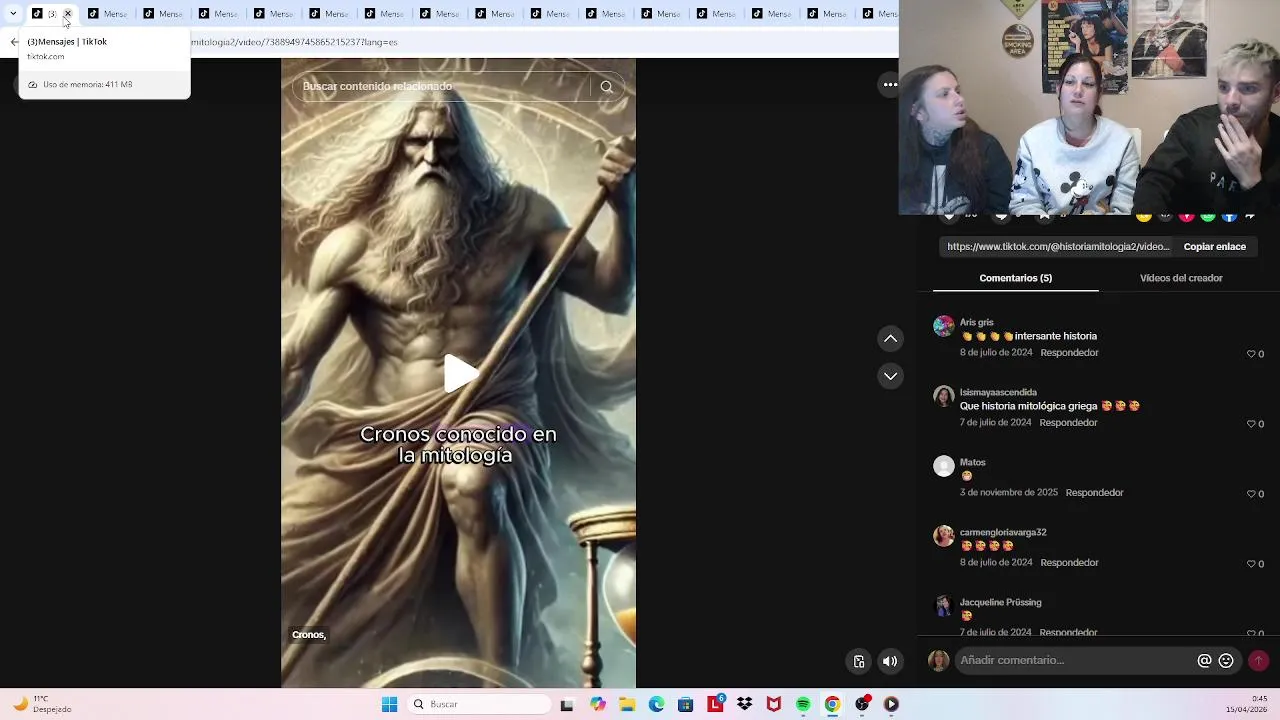Open Task View from the taskbar
Viewport: 1280px width, 720px height.
click(x=567, y=704)
